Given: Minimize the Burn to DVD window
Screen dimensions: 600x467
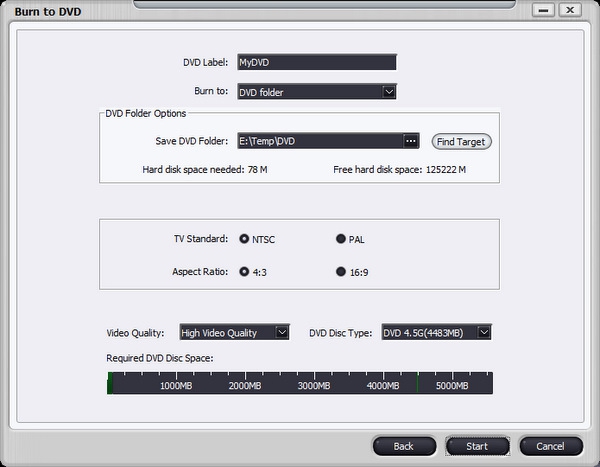Looking at the screenshot, I should pos(543,10).
